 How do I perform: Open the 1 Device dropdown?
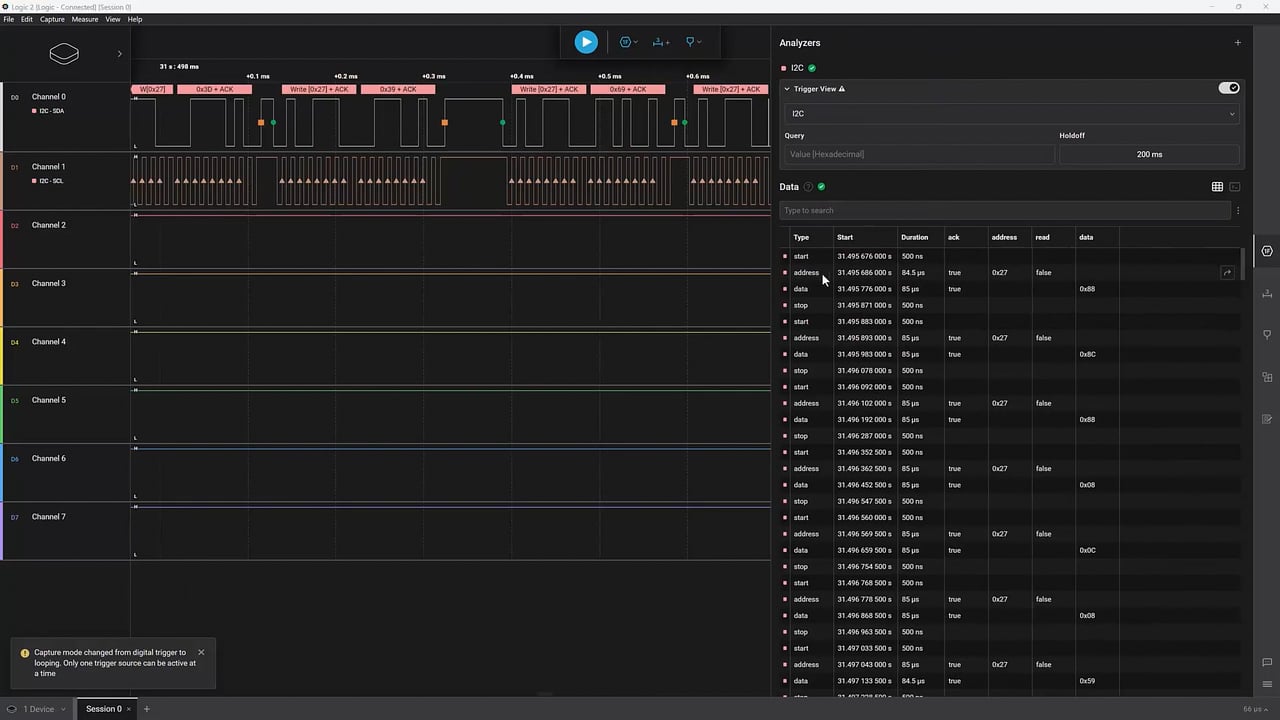[37, 709]
